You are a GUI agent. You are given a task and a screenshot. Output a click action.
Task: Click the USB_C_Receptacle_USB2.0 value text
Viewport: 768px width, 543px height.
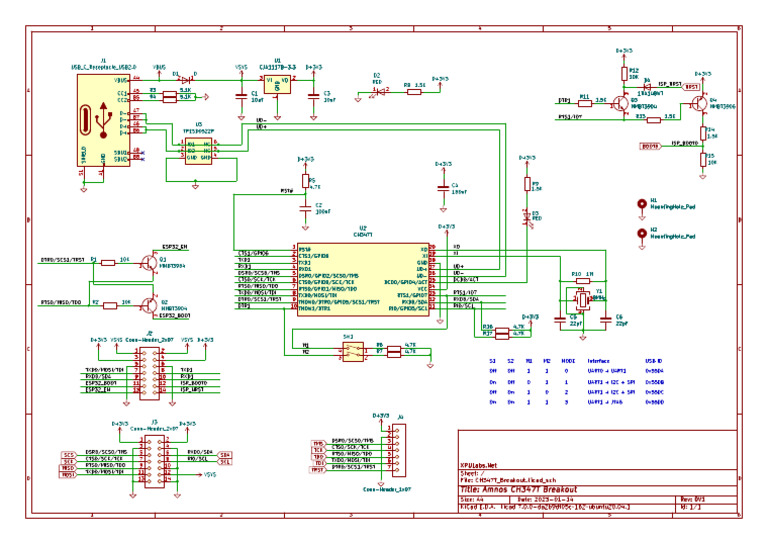click(104, 67)
